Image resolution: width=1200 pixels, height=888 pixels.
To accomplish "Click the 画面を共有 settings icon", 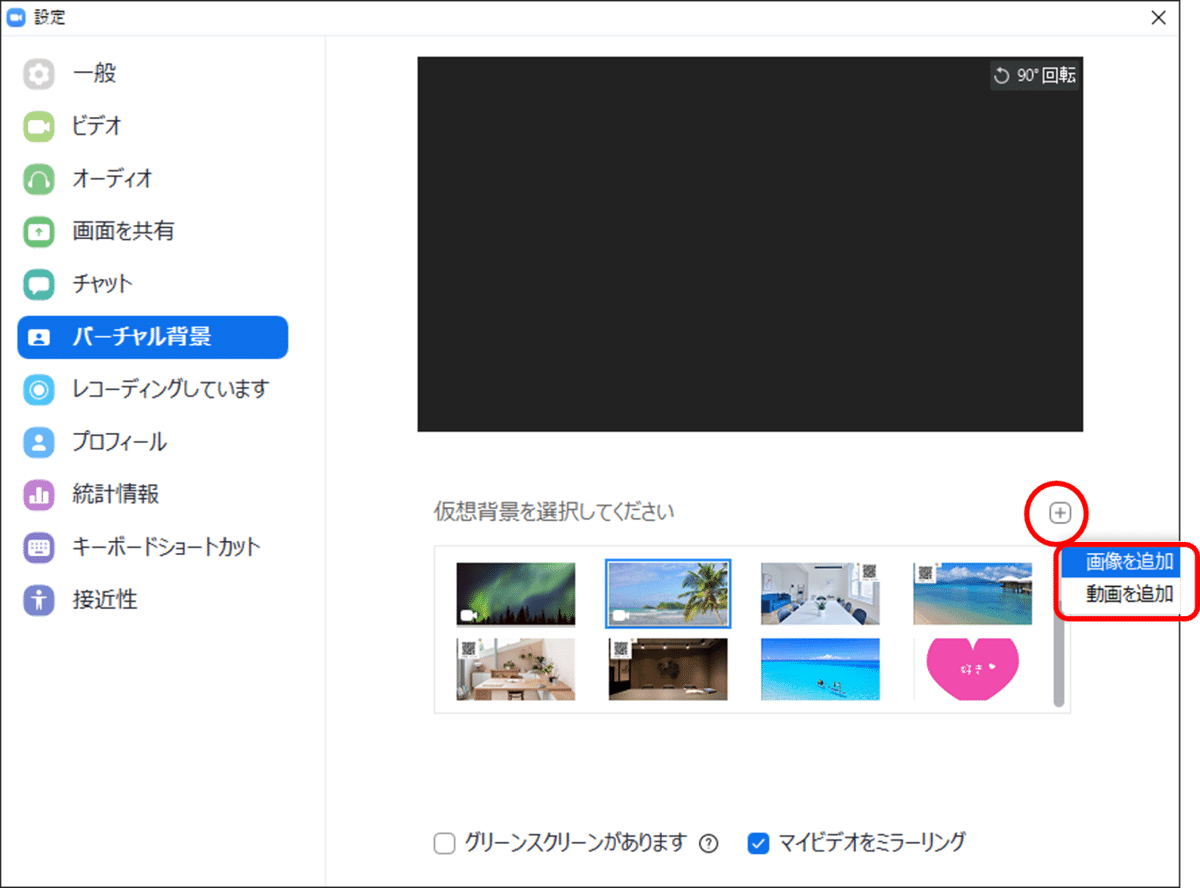I will (x=38, y=231).
